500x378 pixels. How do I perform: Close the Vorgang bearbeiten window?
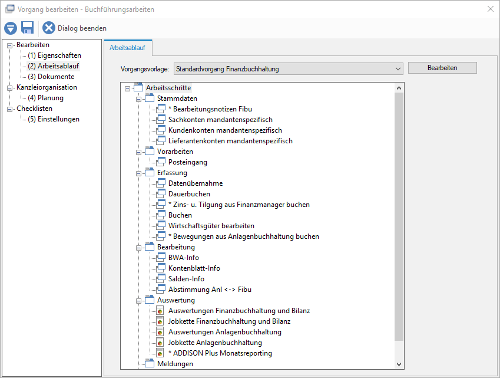[x=491, y=9]
